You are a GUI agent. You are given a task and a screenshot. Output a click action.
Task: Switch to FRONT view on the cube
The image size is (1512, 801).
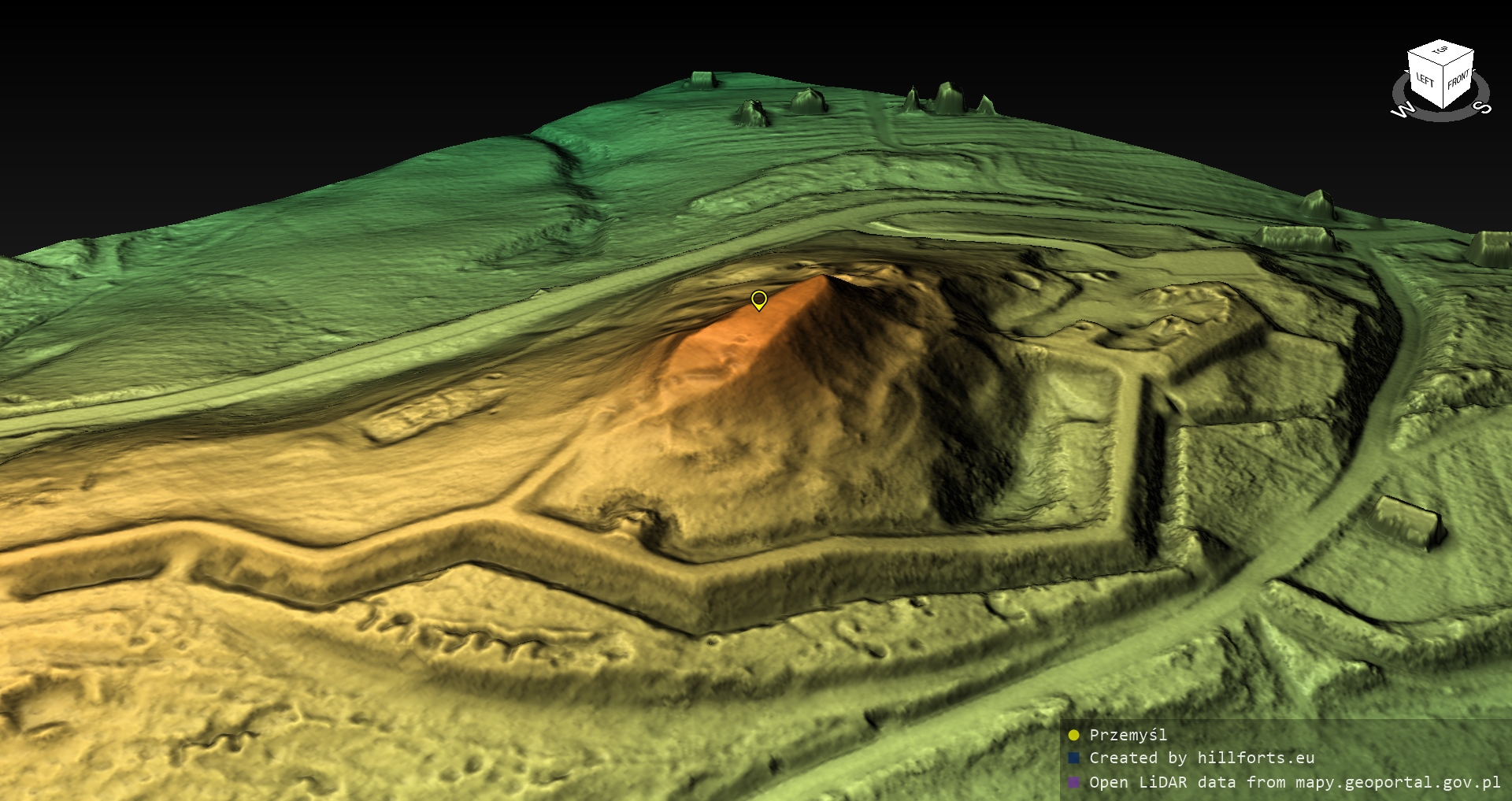[1458, 80]
